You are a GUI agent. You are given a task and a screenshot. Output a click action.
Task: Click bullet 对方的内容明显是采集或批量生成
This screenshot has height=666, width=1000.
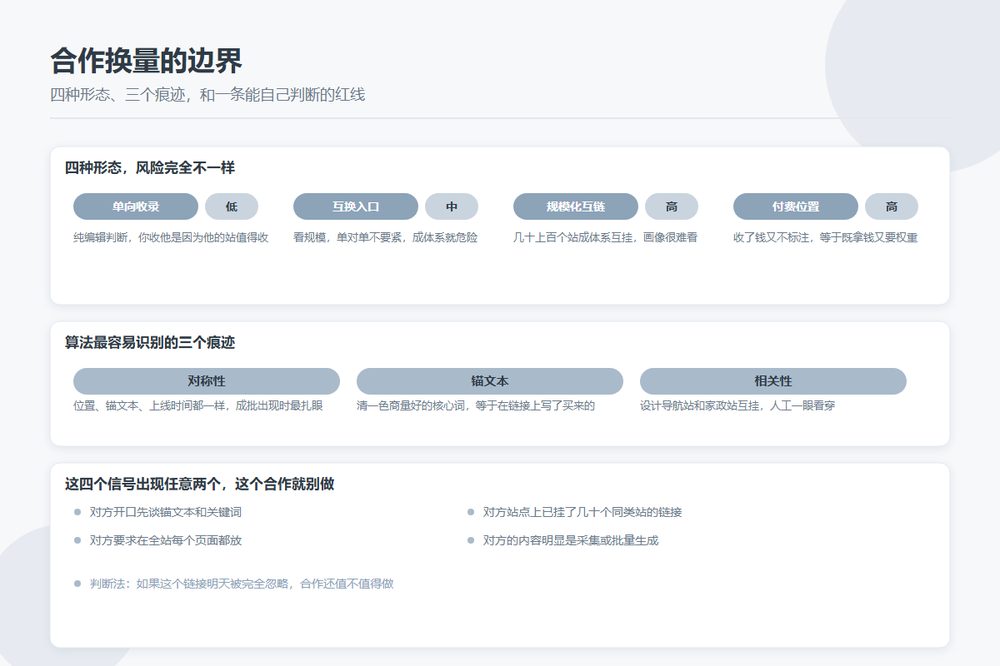[571, 540]
